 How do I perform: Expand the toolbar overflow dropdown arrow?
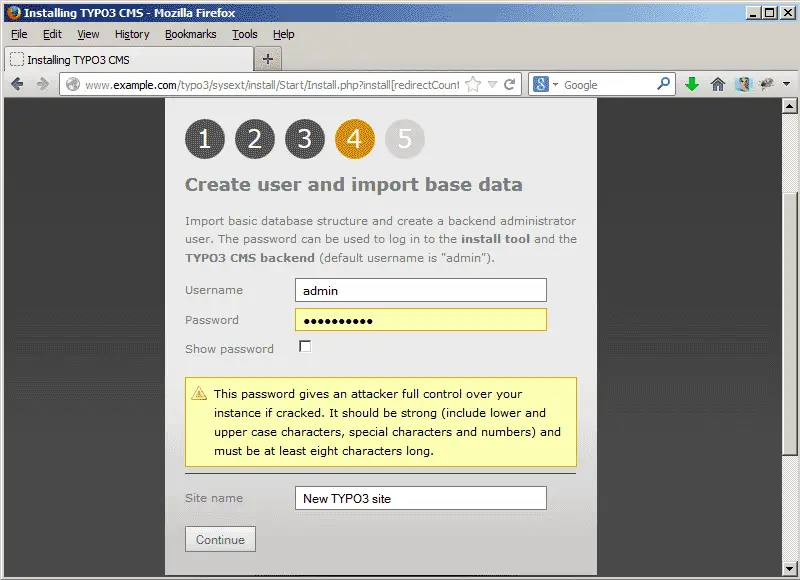(786, 84)
